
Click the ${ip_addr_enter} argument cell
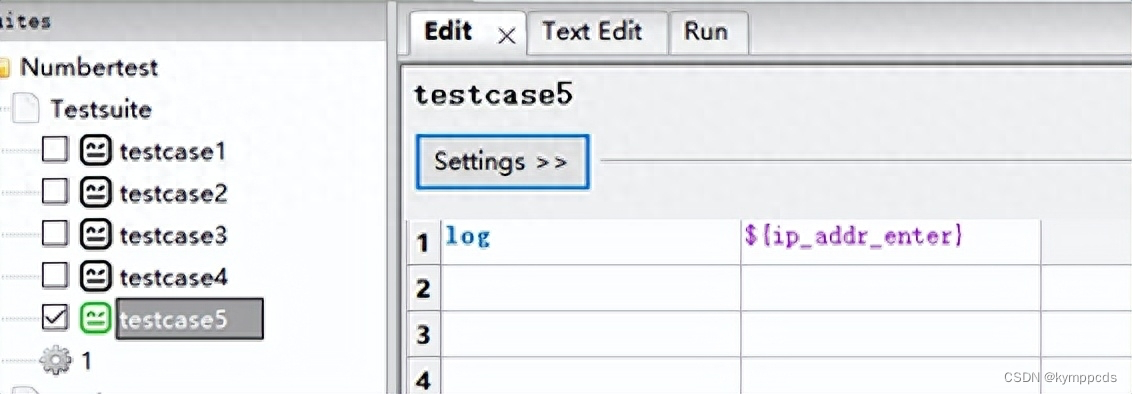click(890, 242)
